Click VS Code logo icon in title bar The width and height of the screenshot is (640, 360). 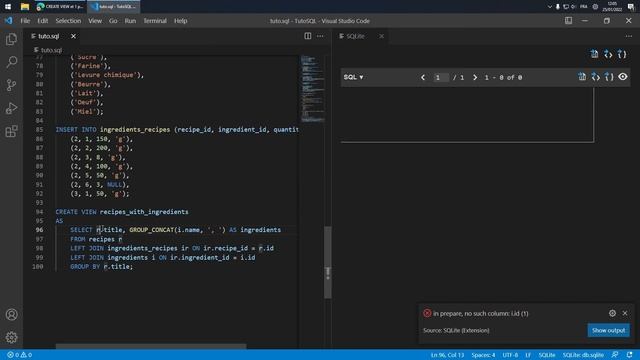coord(9,20)
